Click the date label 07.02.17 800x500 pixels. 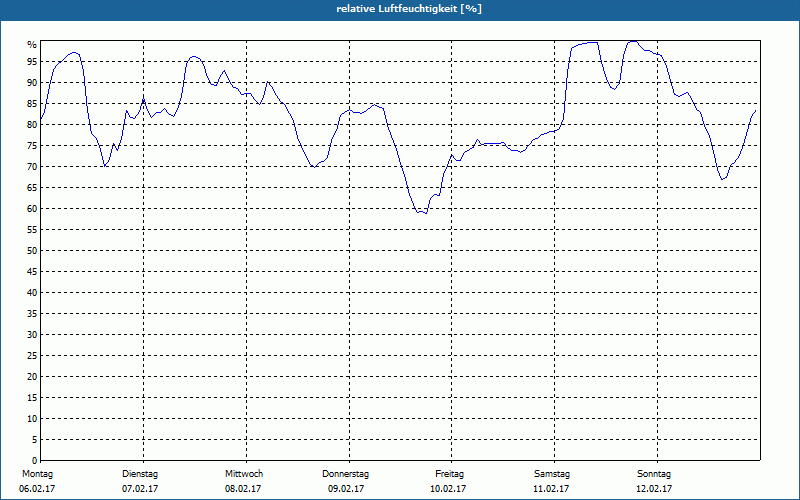tap(140, 489)
